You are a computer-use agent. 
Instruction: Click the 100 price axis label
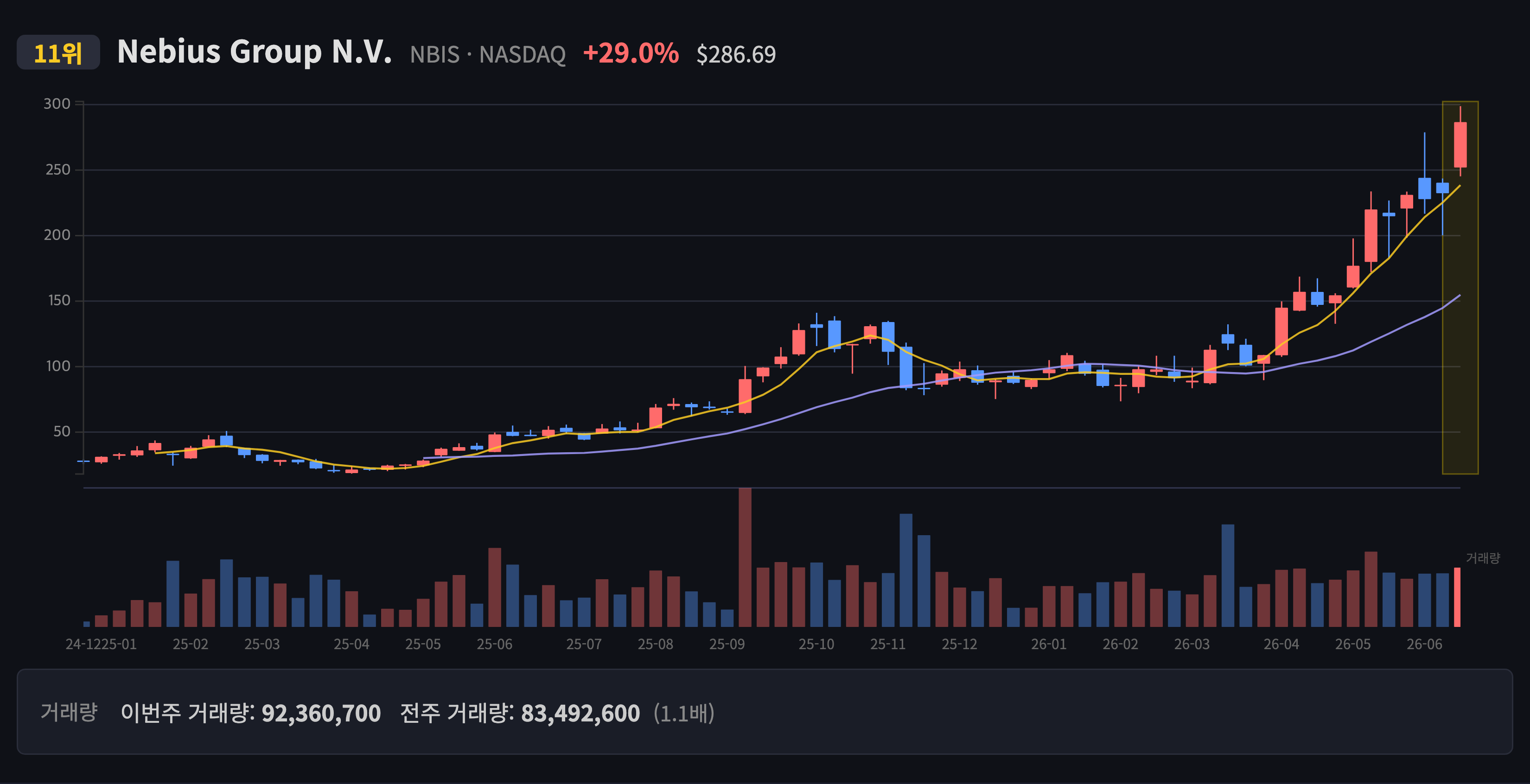point(58,366)
